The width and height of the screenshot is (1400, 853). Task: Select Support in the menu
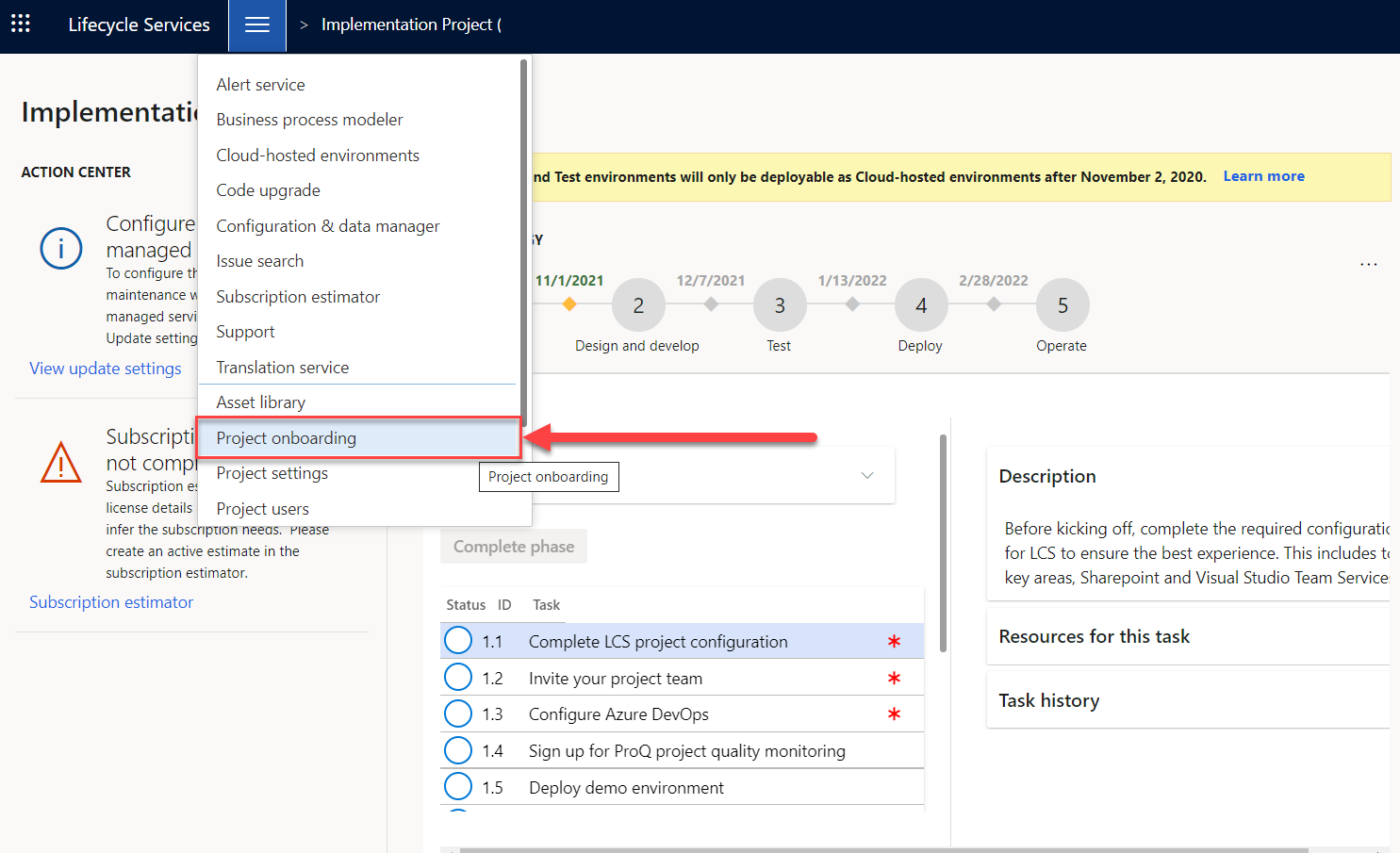click(245, 332)
